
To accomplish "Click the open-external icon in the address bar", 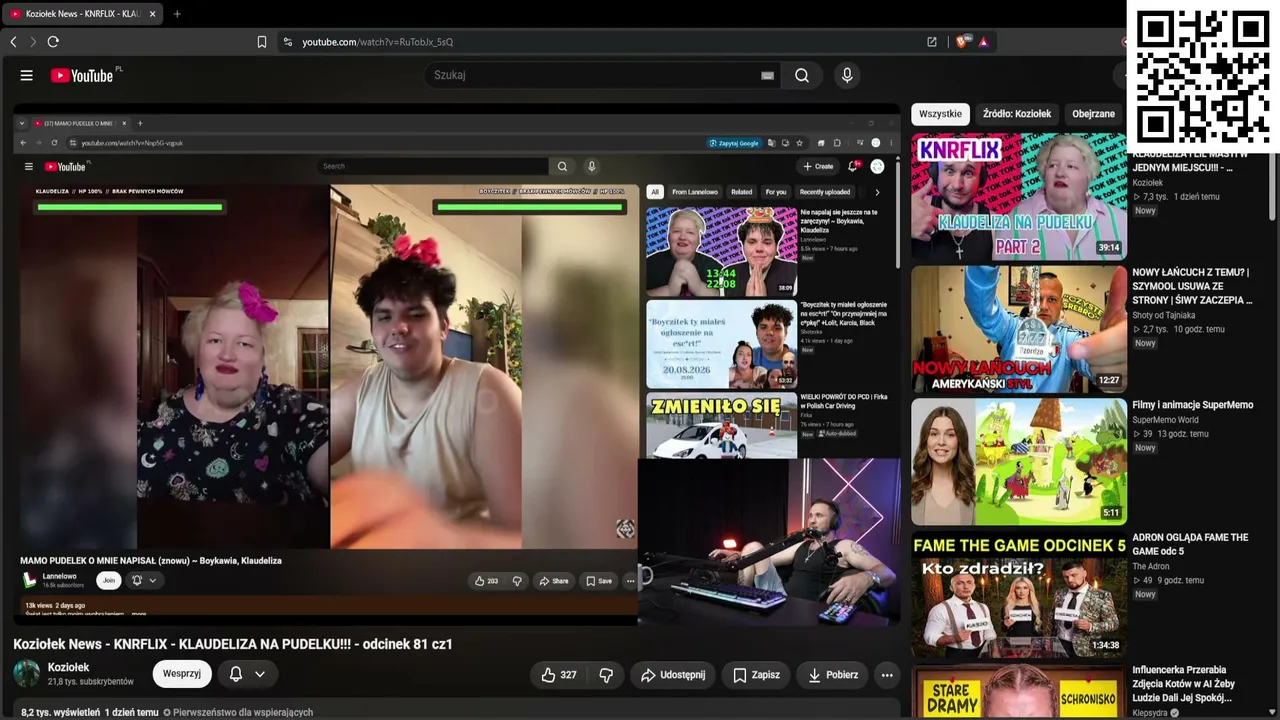I will (932, 42).
